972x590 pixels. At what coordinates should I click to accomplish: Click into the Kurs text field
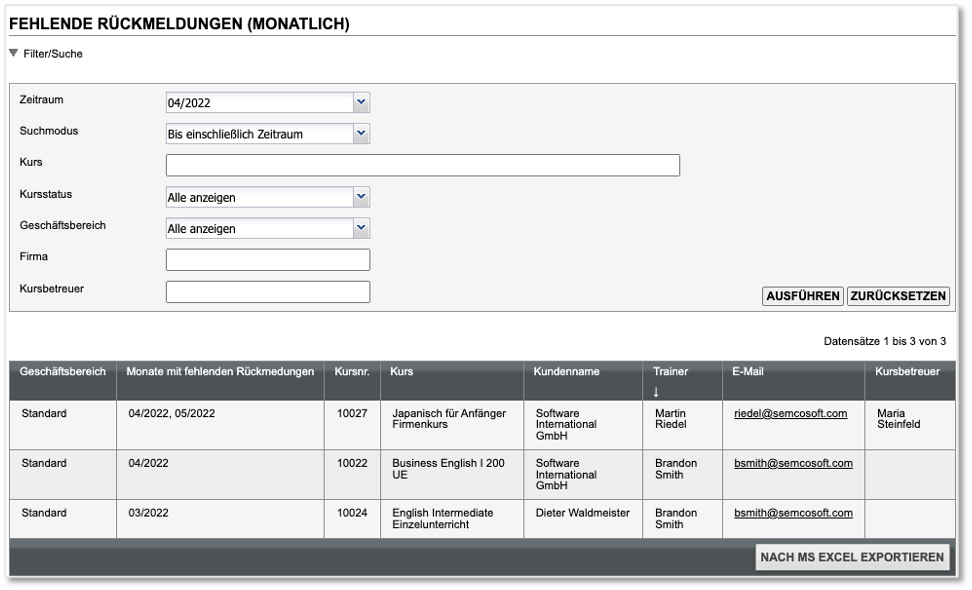click(x=422, y=165)
